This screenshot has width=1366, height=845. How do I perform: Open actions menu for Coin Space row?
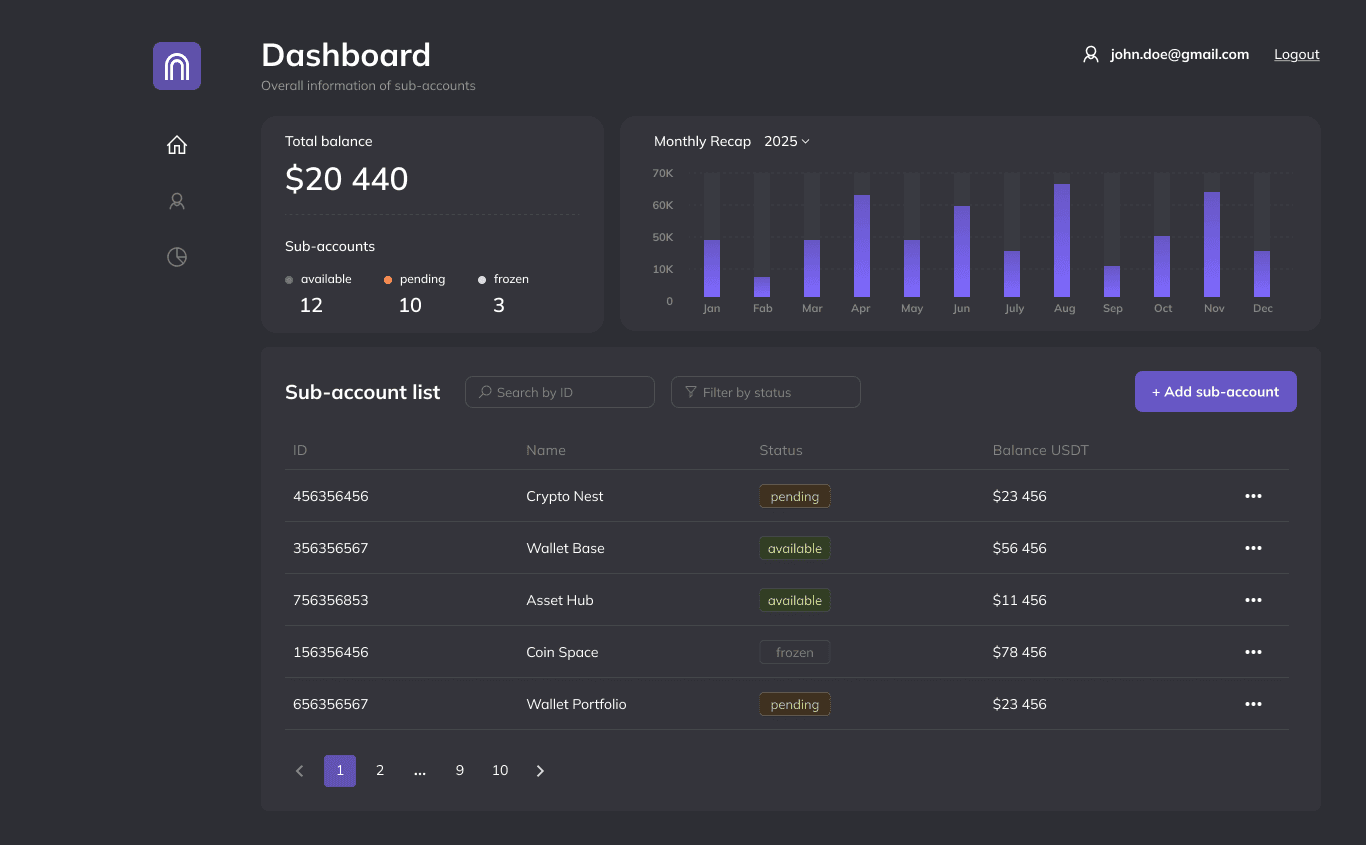coord(1253,652)
